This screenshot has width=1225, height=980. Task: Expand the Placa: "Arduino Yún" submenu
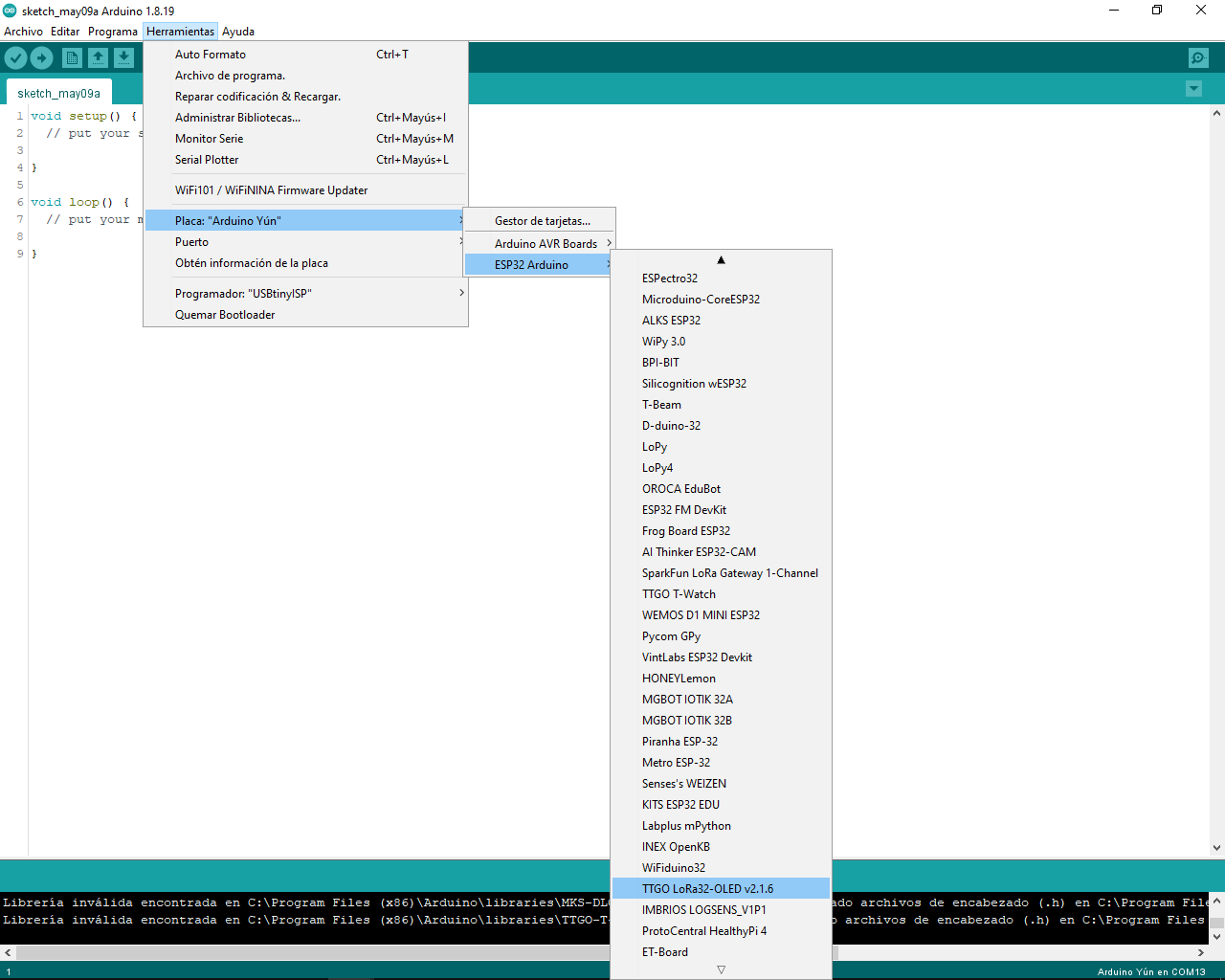pyautogui.click(x=305, y=221)
